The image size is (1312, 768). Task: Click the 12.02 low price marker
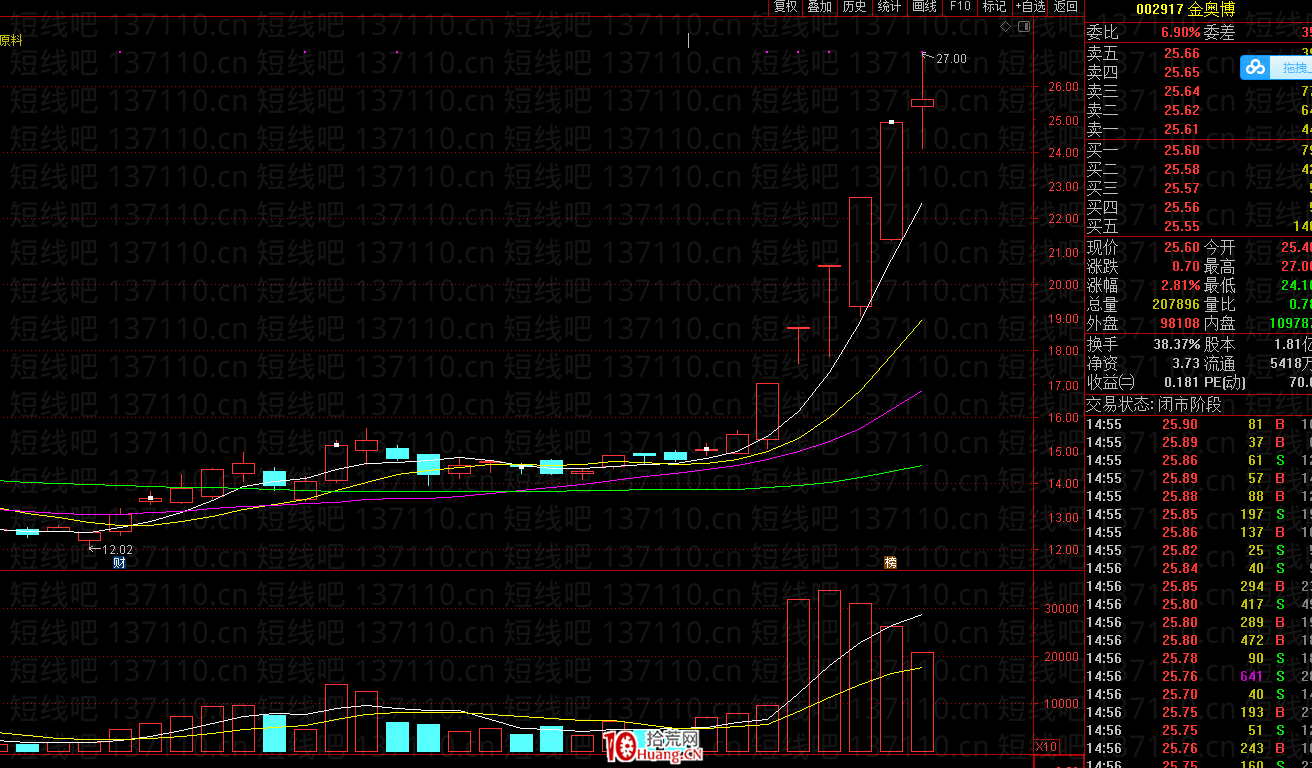(x=117, y=549)
